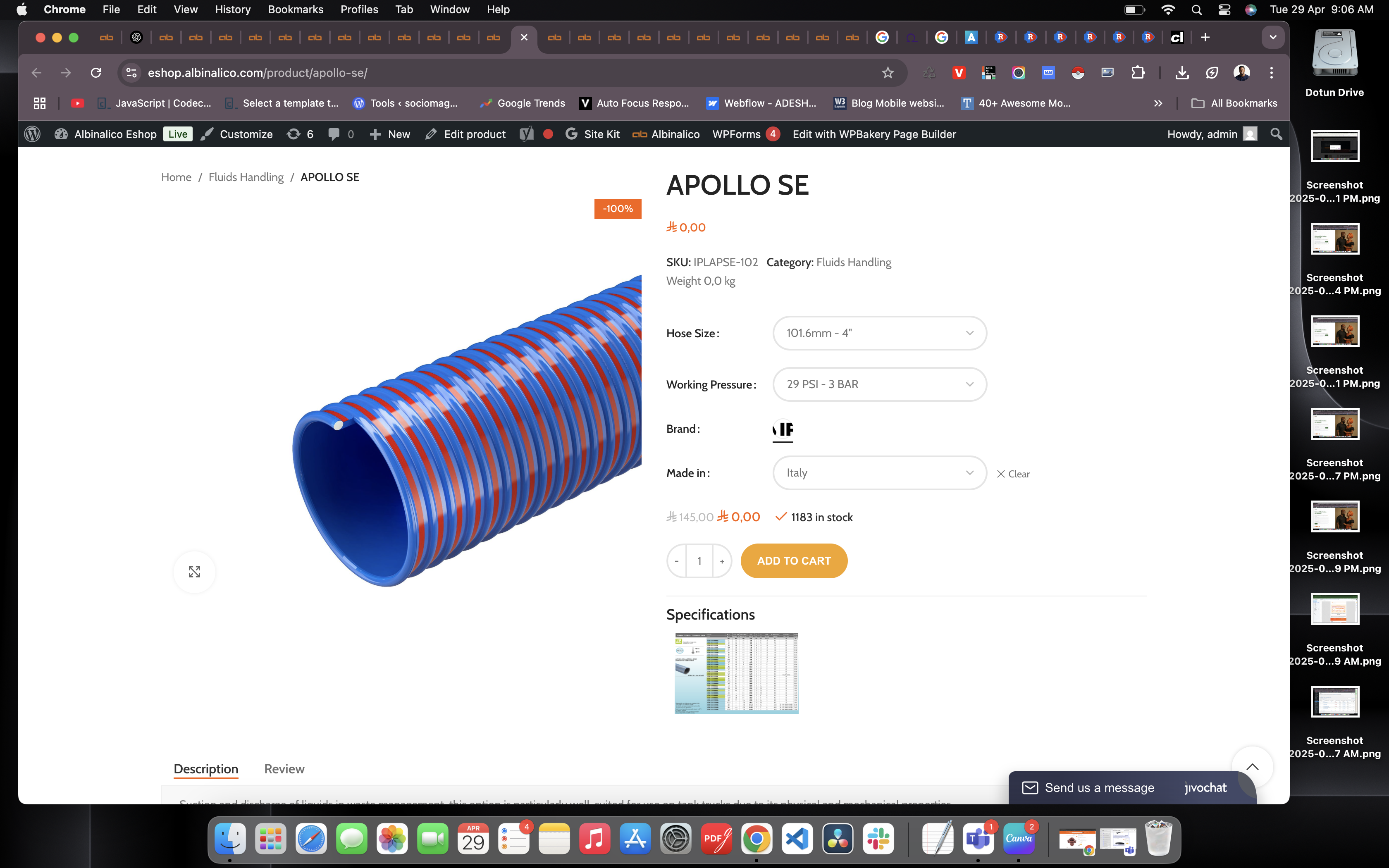The image size is (1389, 868).
Task: Open the Made in dropdown
Action: coord(879,472)
